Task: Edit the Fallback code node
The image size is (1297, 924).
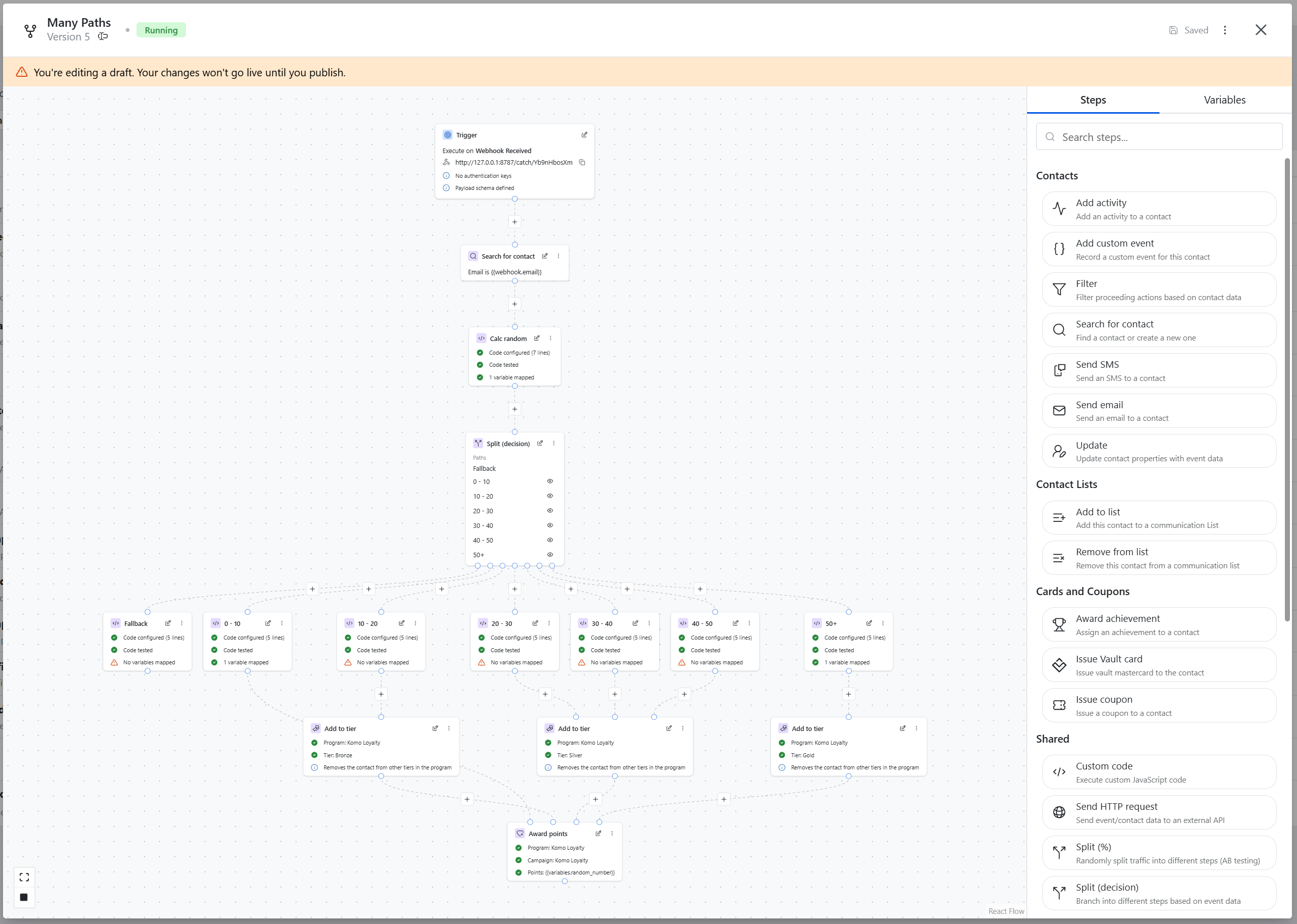Action: click(x=168, y=623)
